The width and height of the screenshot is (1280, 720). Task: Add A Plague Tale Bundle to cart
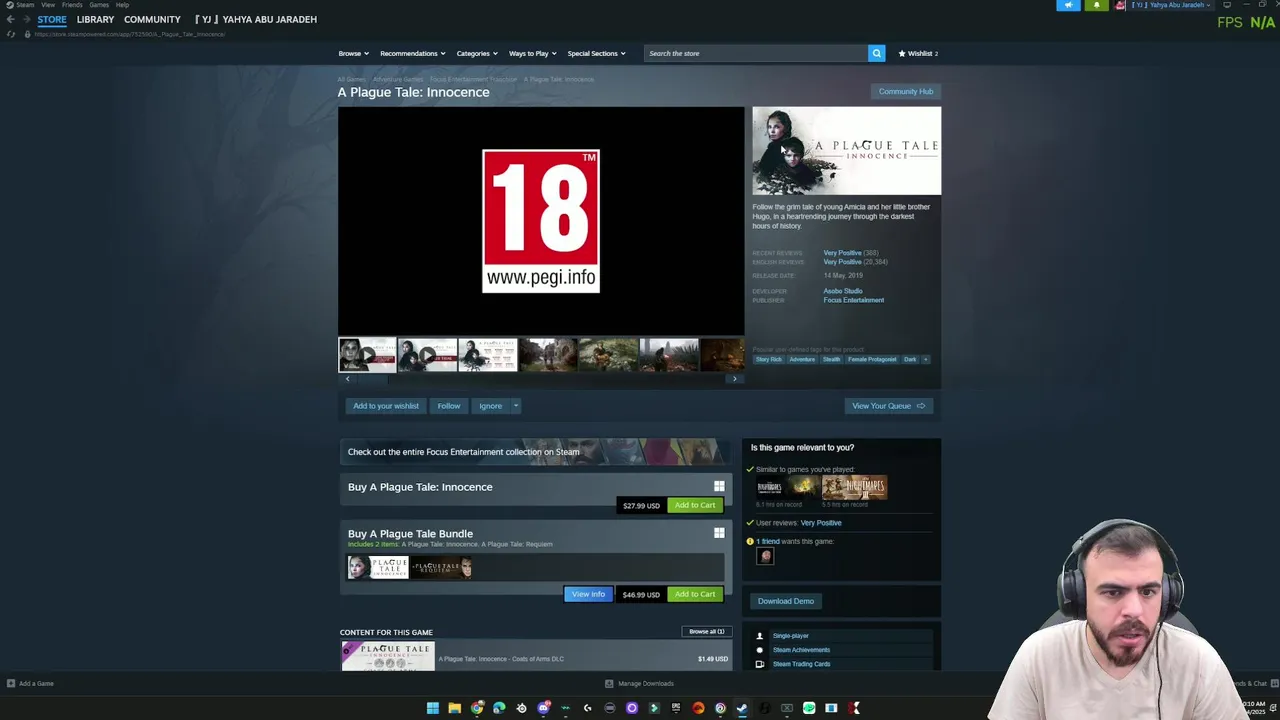tap(695, 594)
